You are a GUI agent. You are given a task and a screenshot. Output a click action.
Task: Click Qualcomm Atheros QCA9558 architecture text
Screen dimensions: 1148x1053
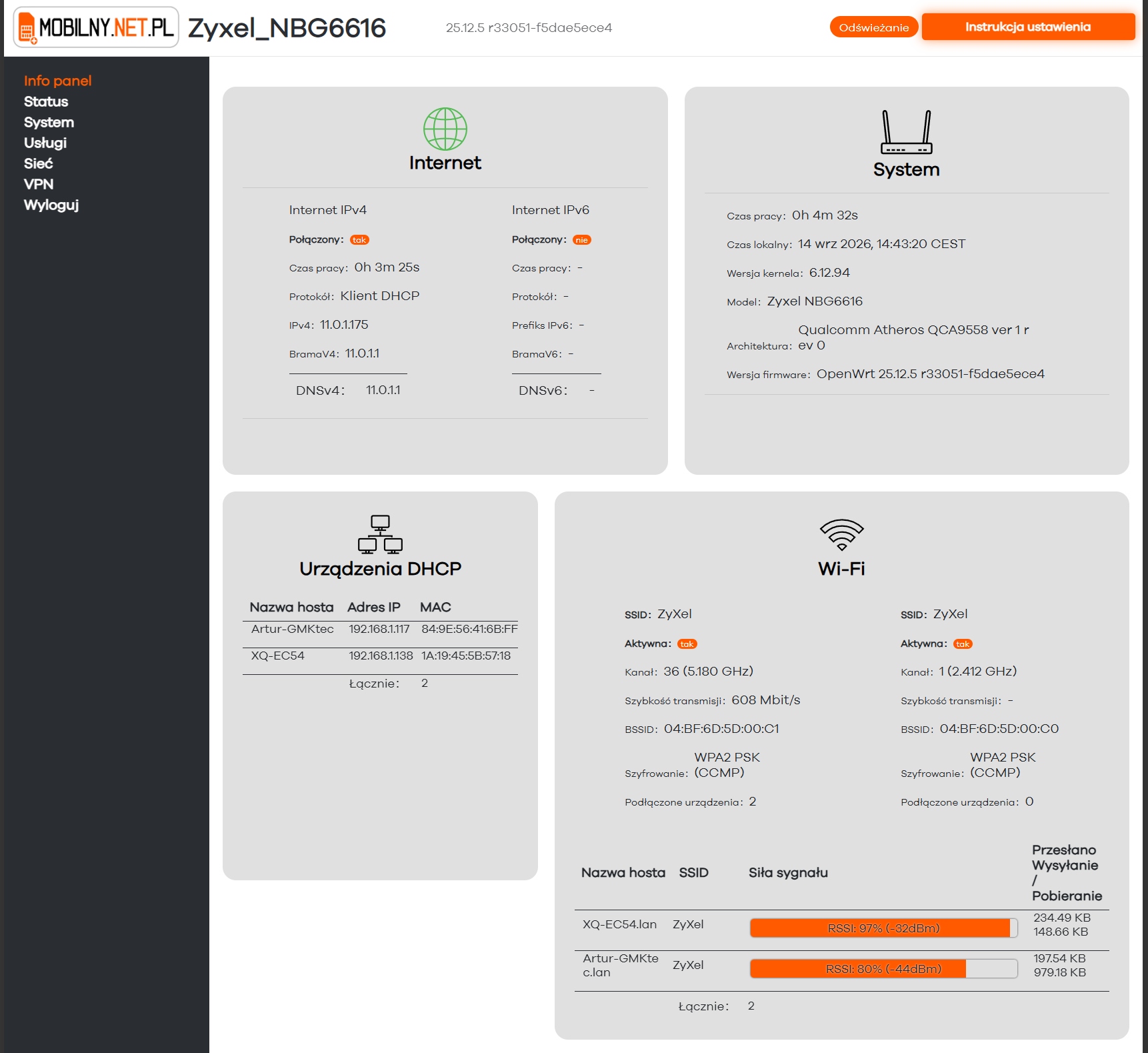click(913, 337)
